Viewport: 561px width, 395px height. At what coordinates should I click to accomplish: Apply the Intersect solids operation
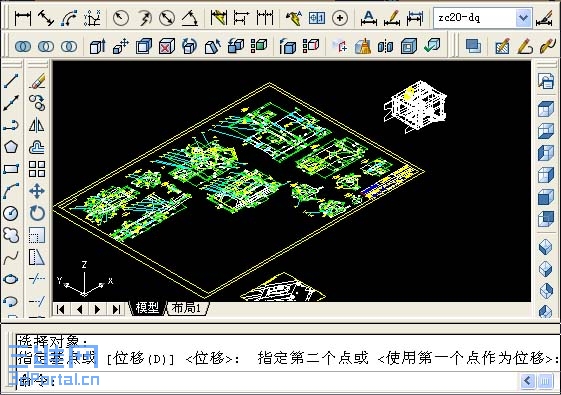[x=69, y=46]
